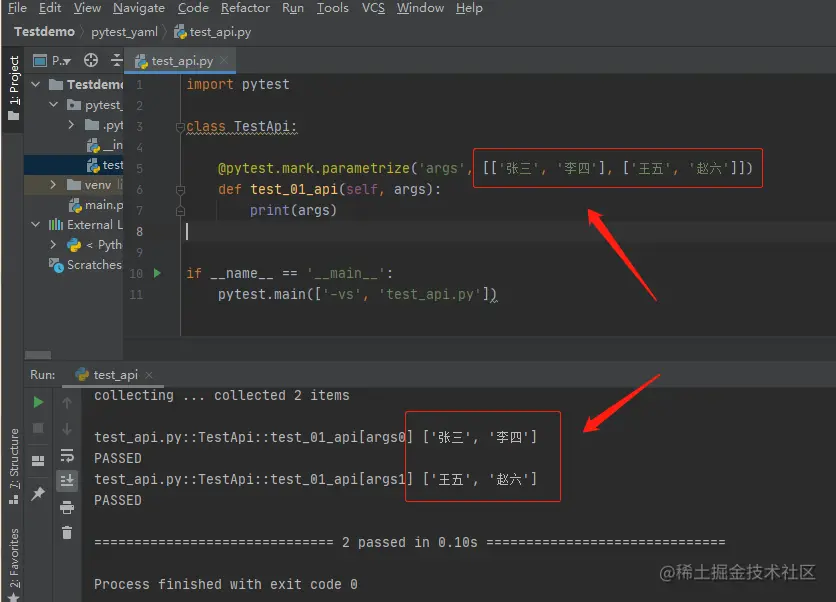Fold the test_01_api function in gutter
Image resolution: width=836 pixels, height=602 pixels.
coord(180,190)
